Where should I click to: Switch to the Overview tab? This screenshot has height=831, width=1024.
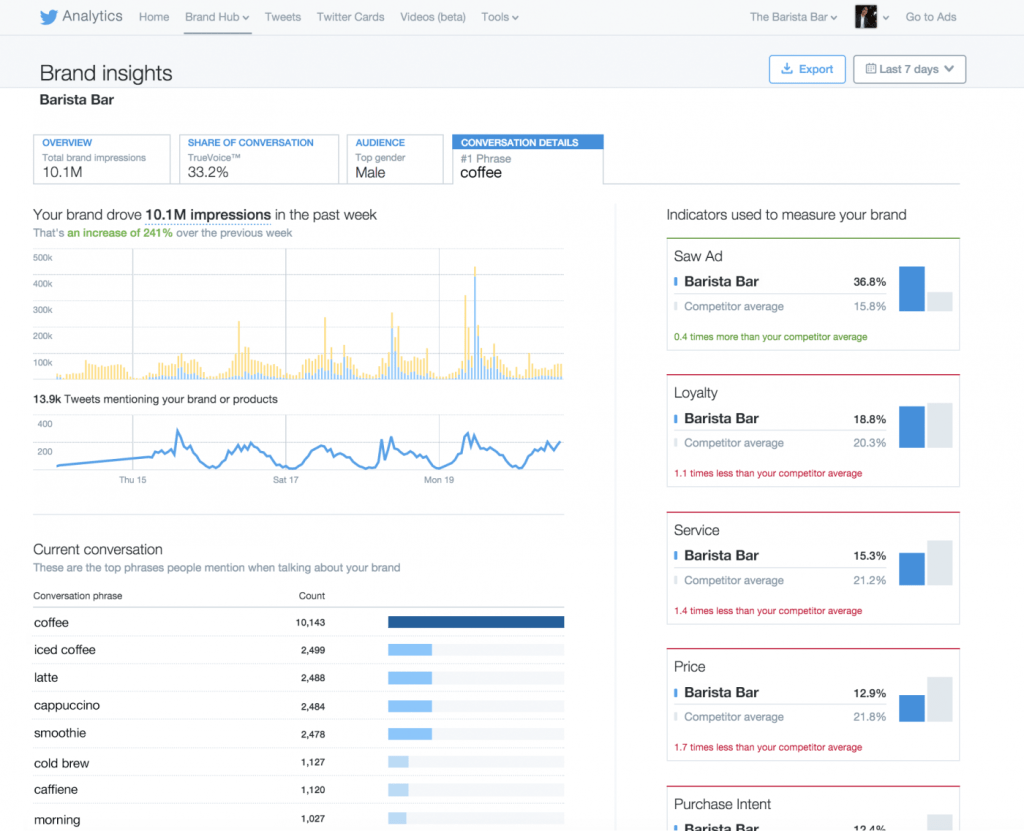coord(101,159)
